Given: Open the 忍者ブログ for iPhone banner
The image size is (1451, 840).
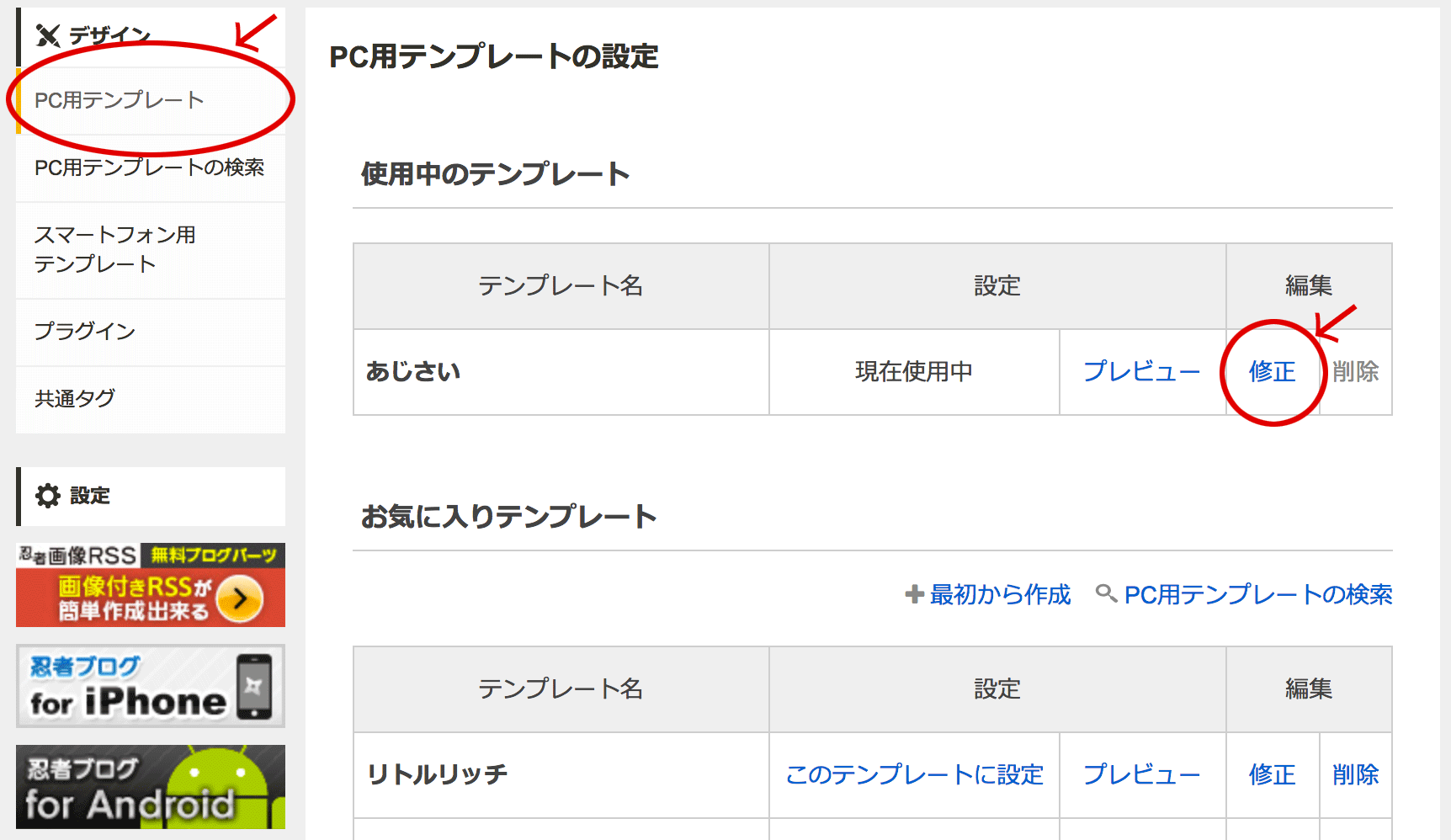Looking at the screenshot, I should coord(151,686).
